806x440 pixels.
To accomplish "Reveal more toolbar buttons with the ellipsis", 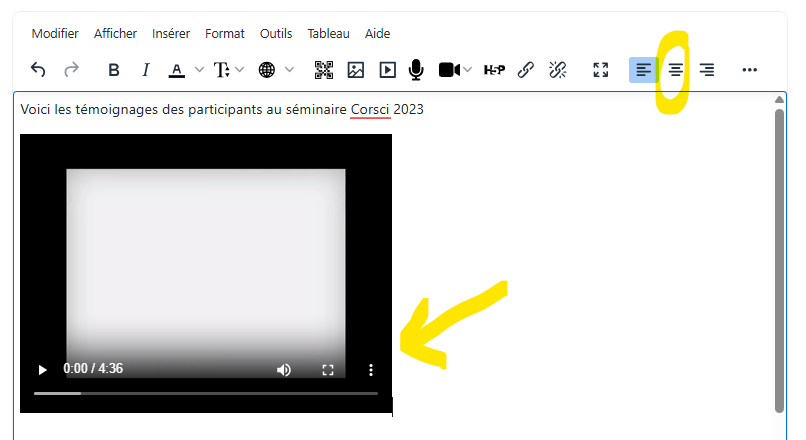I will pyautogui.click(x=749, y=69).
